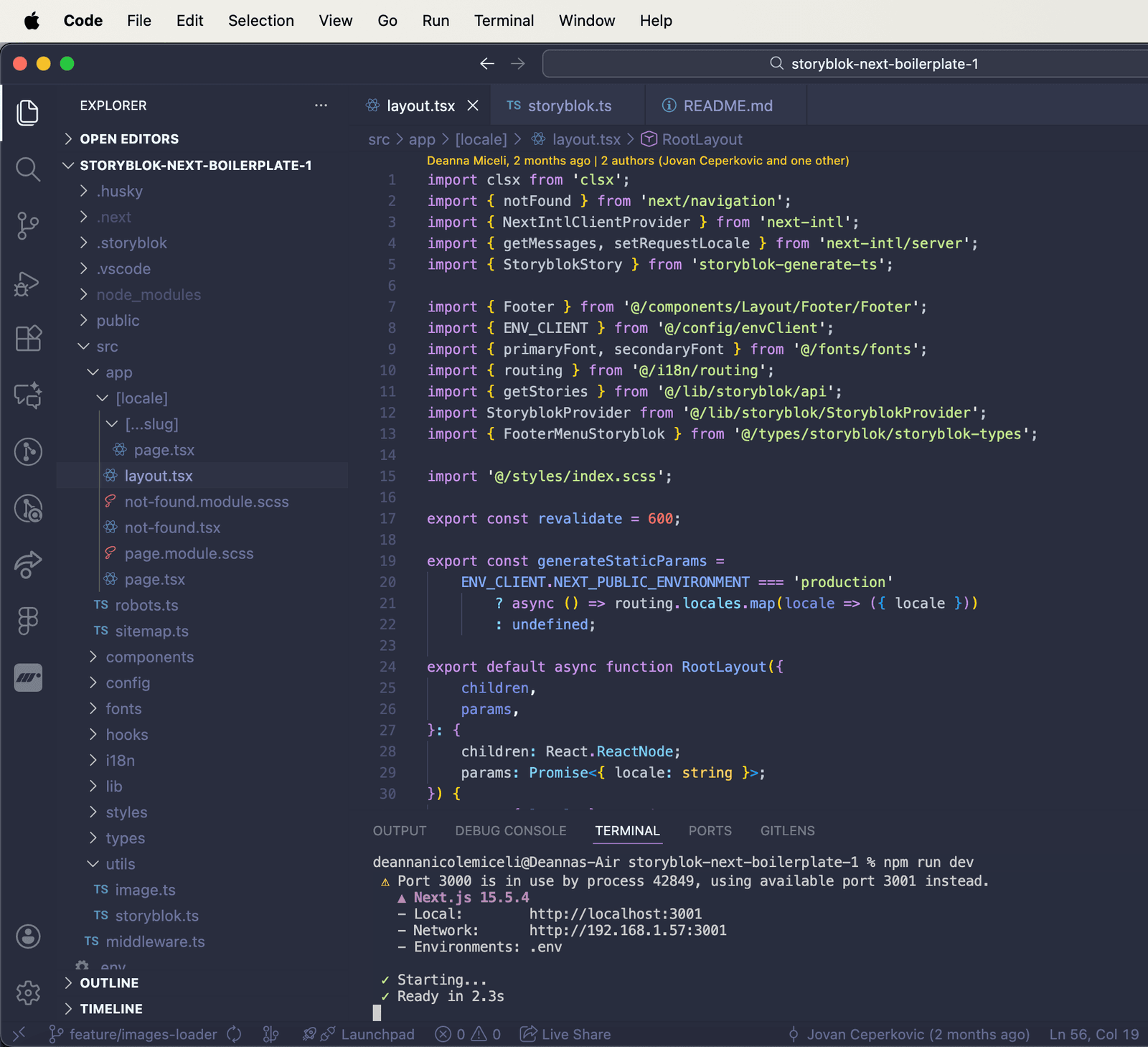Open the Debug Console panel tab
Image resolution: width=1148 pixels, height=1047 pixels.
511,830
